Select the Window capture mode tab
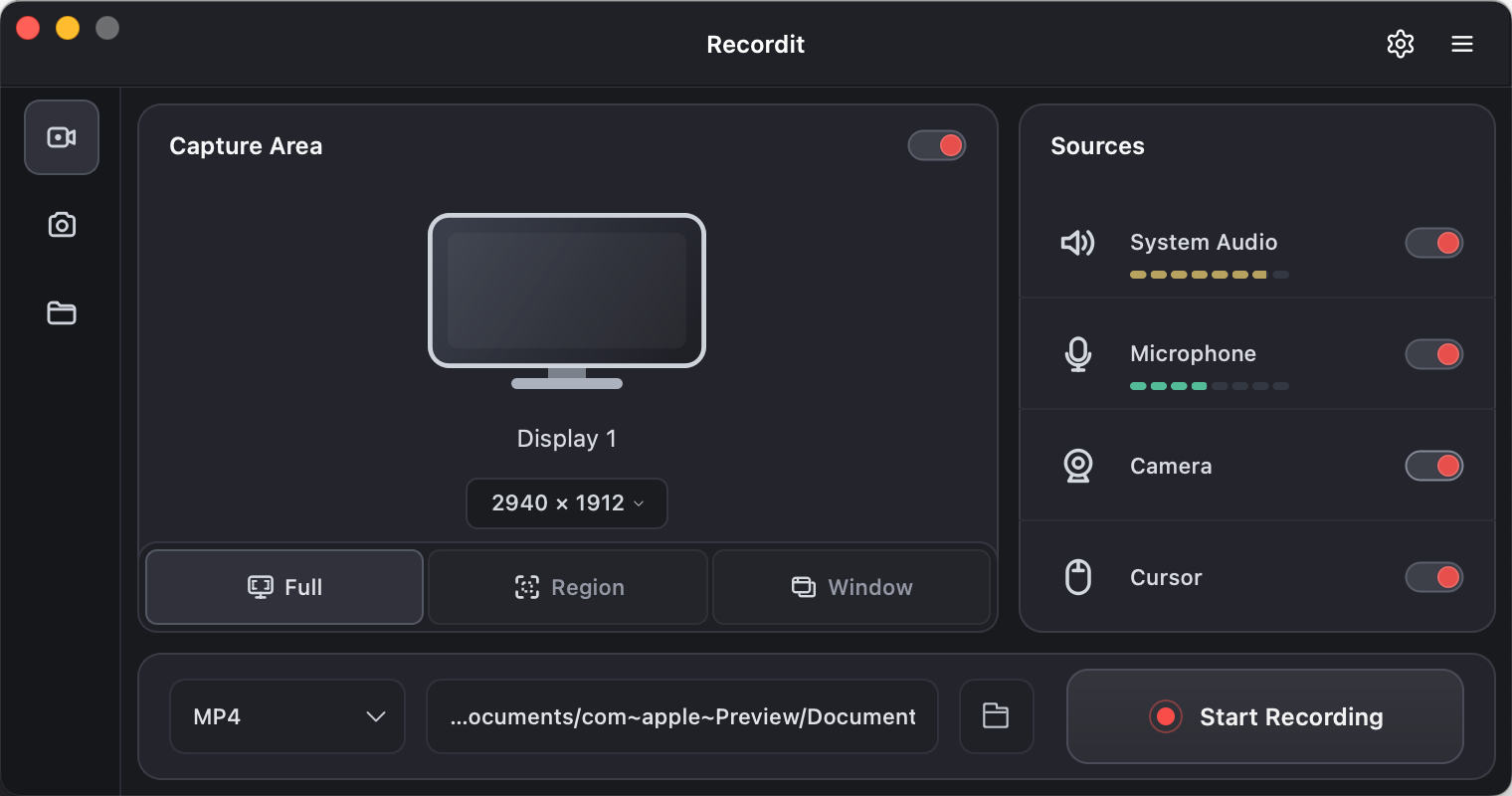This screenshot has width=1512, height=796. 851,587
